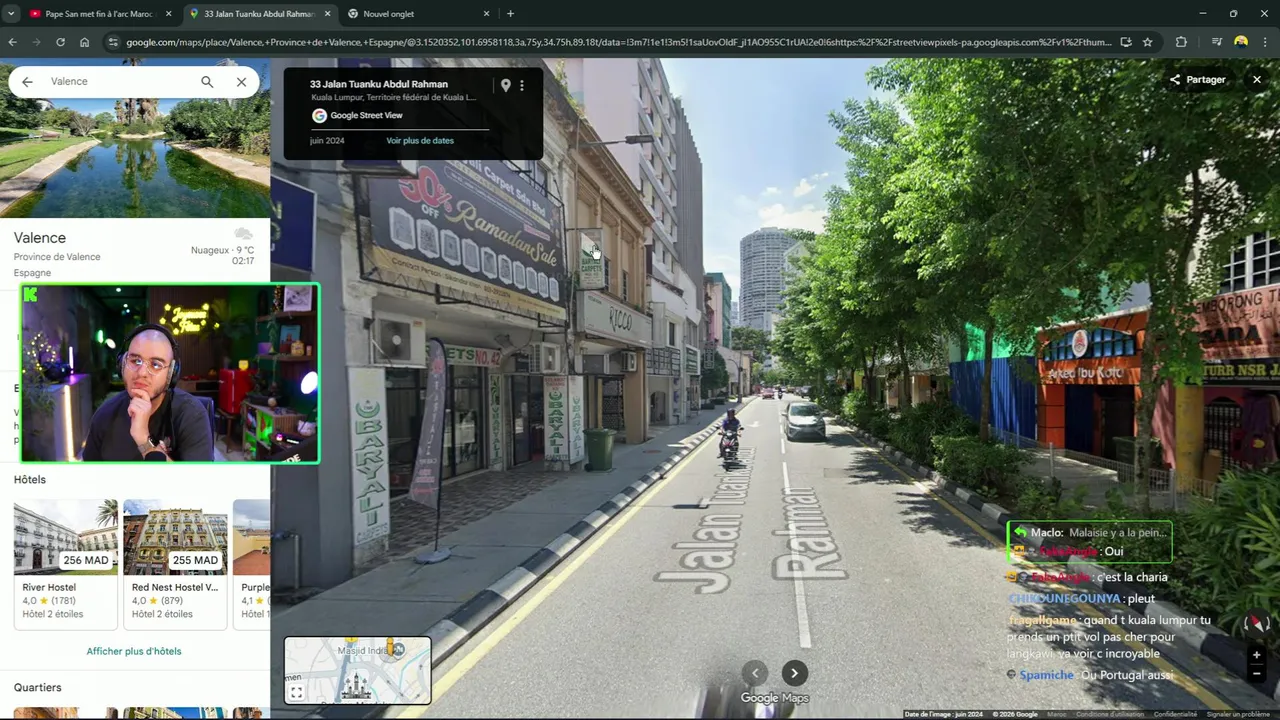The height and width of the screenshot is (720, 1280).
Task: Click 'Signaler un problème' link
Action: click(x=1238, y=715)
